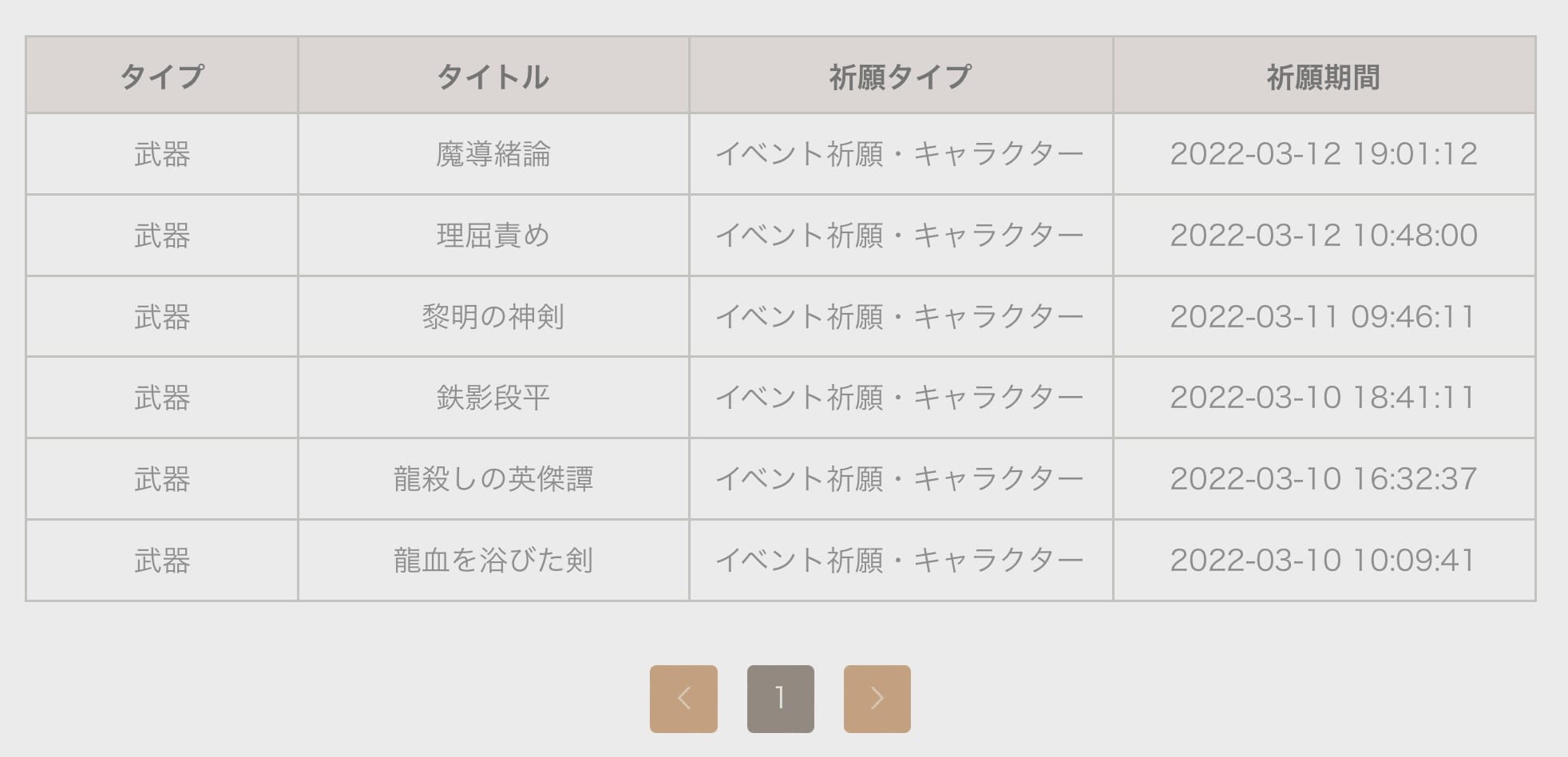This screenshot has height=757, width=1568.
Task: Select the 龍血を浴びた剣 table row
Action: pyautogui.click(x=493, y=559)
